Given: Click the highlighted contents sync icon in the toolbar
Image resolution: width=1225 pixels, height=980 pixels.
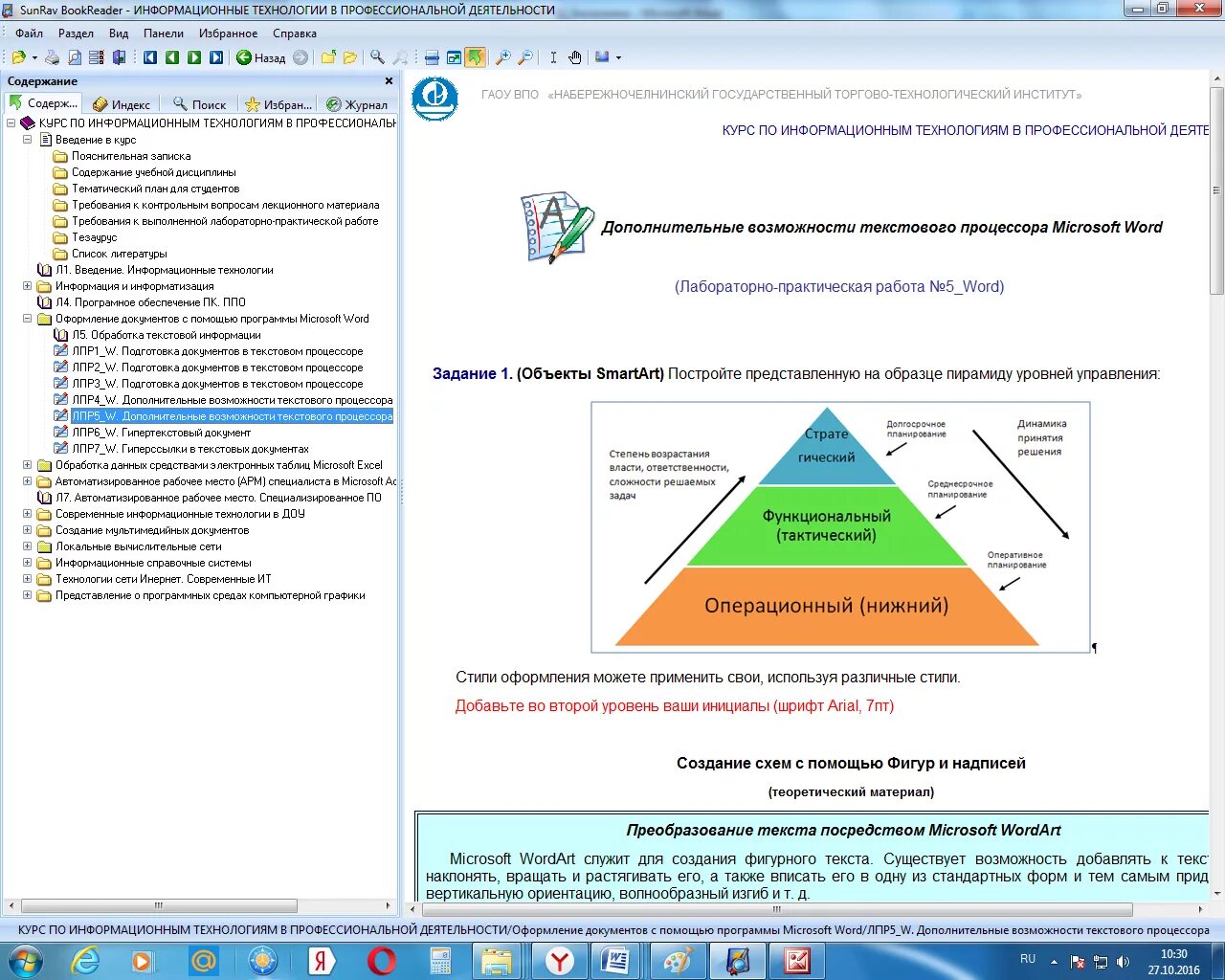Looking at the screenshot, I should click(475, 57).
